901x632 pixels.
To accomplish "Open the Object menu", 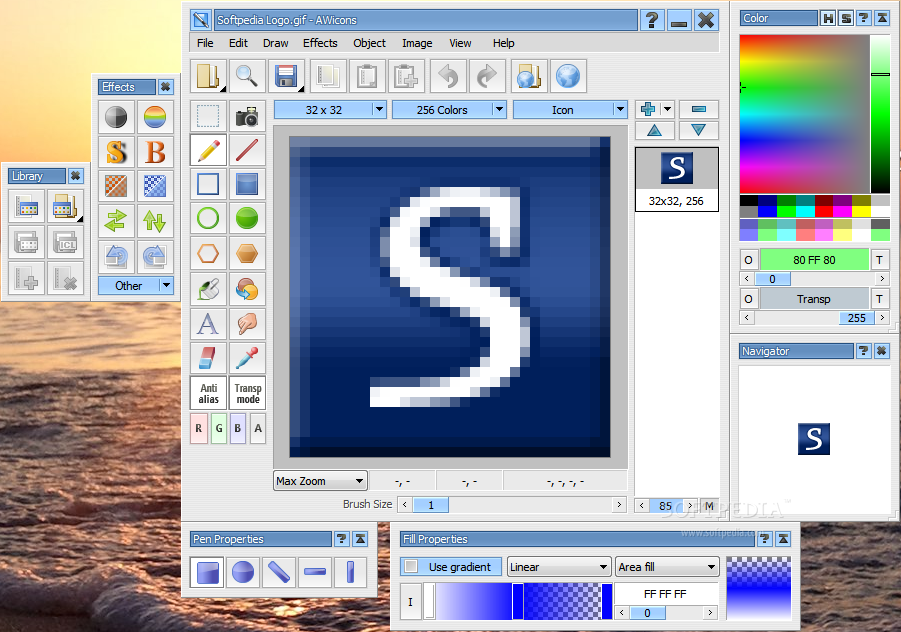I will 369,43.
